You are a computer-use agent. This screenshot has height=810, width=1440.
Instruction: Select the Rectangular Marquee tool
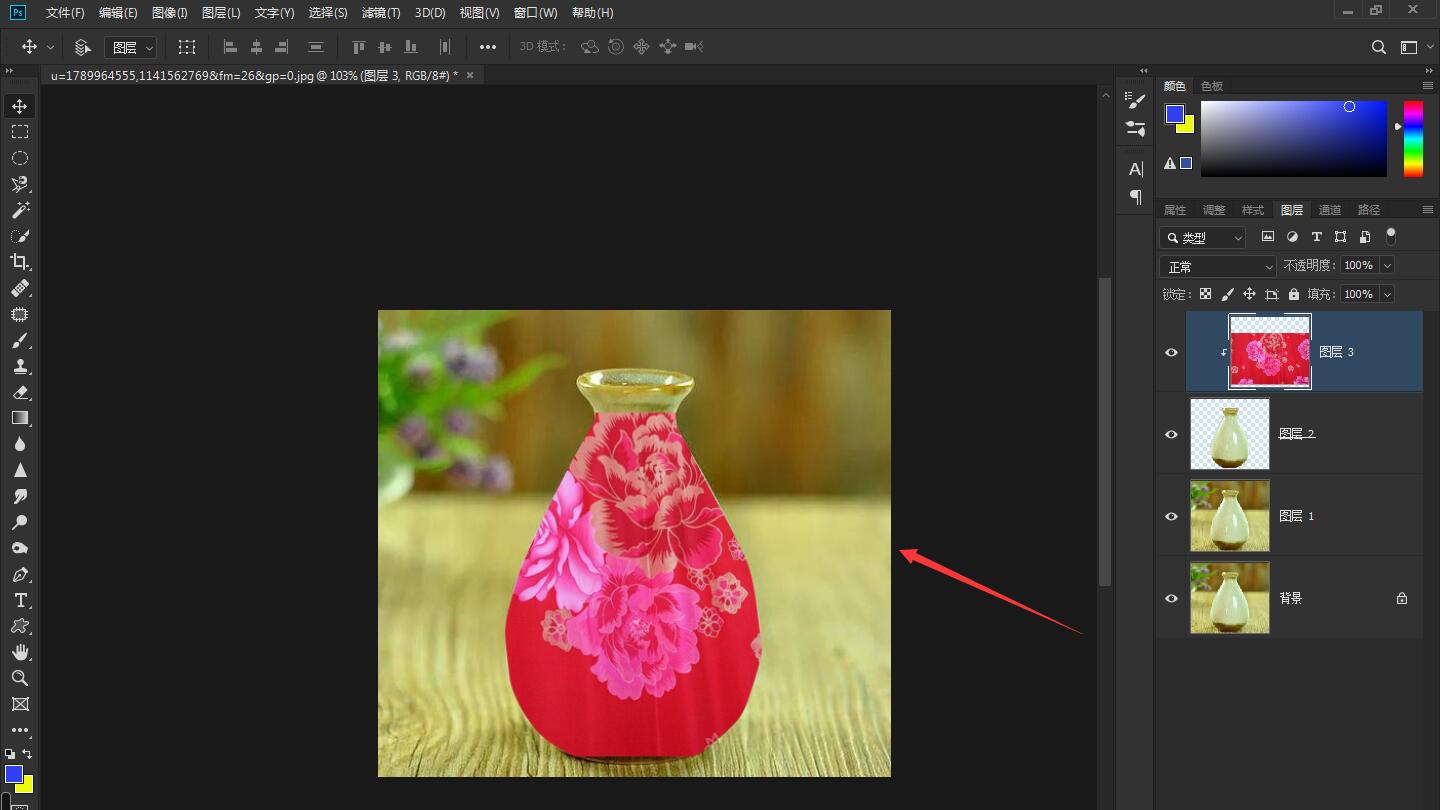point(20,132)
